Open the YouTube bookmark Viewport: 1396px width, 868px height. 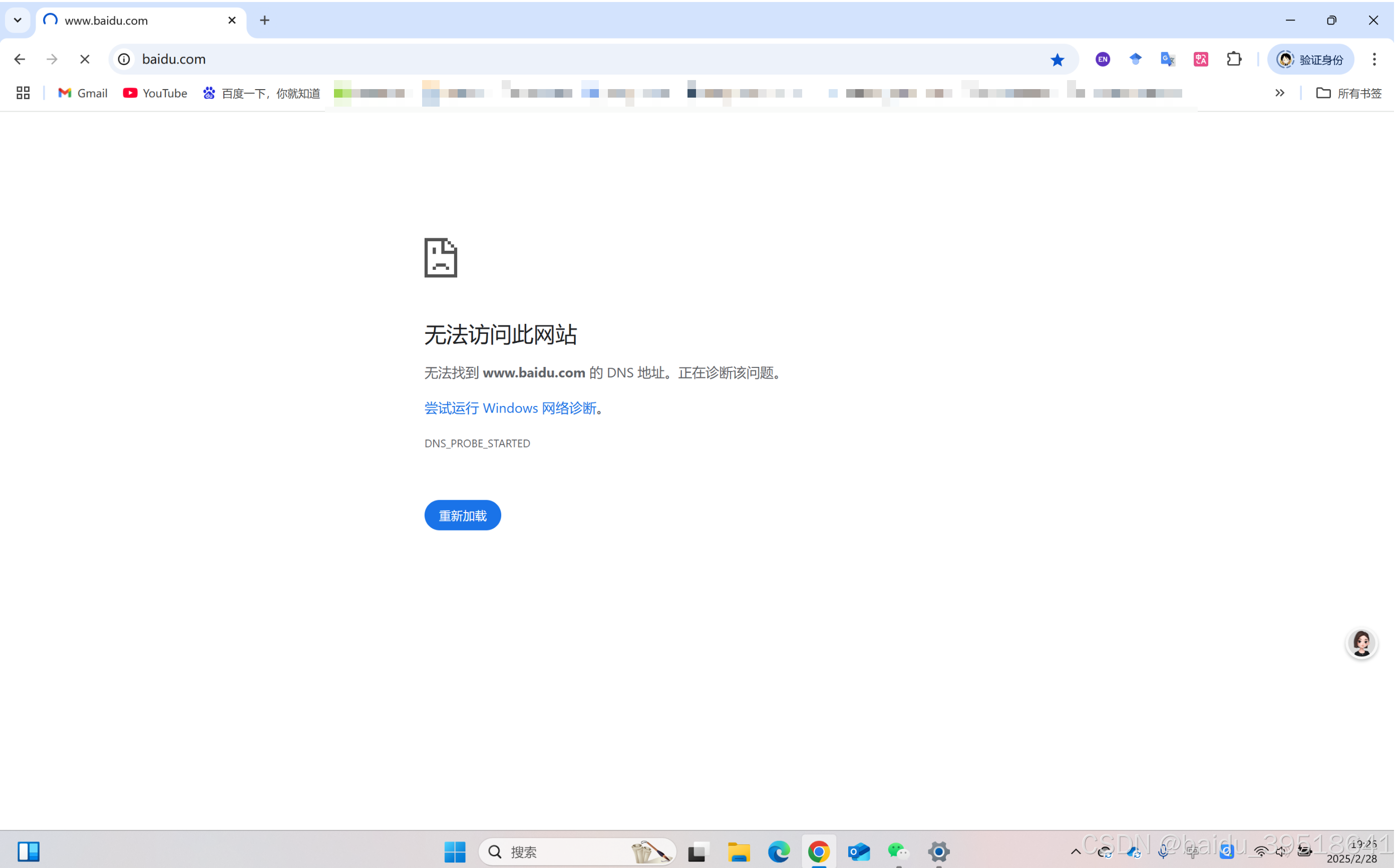pos(155,93)
